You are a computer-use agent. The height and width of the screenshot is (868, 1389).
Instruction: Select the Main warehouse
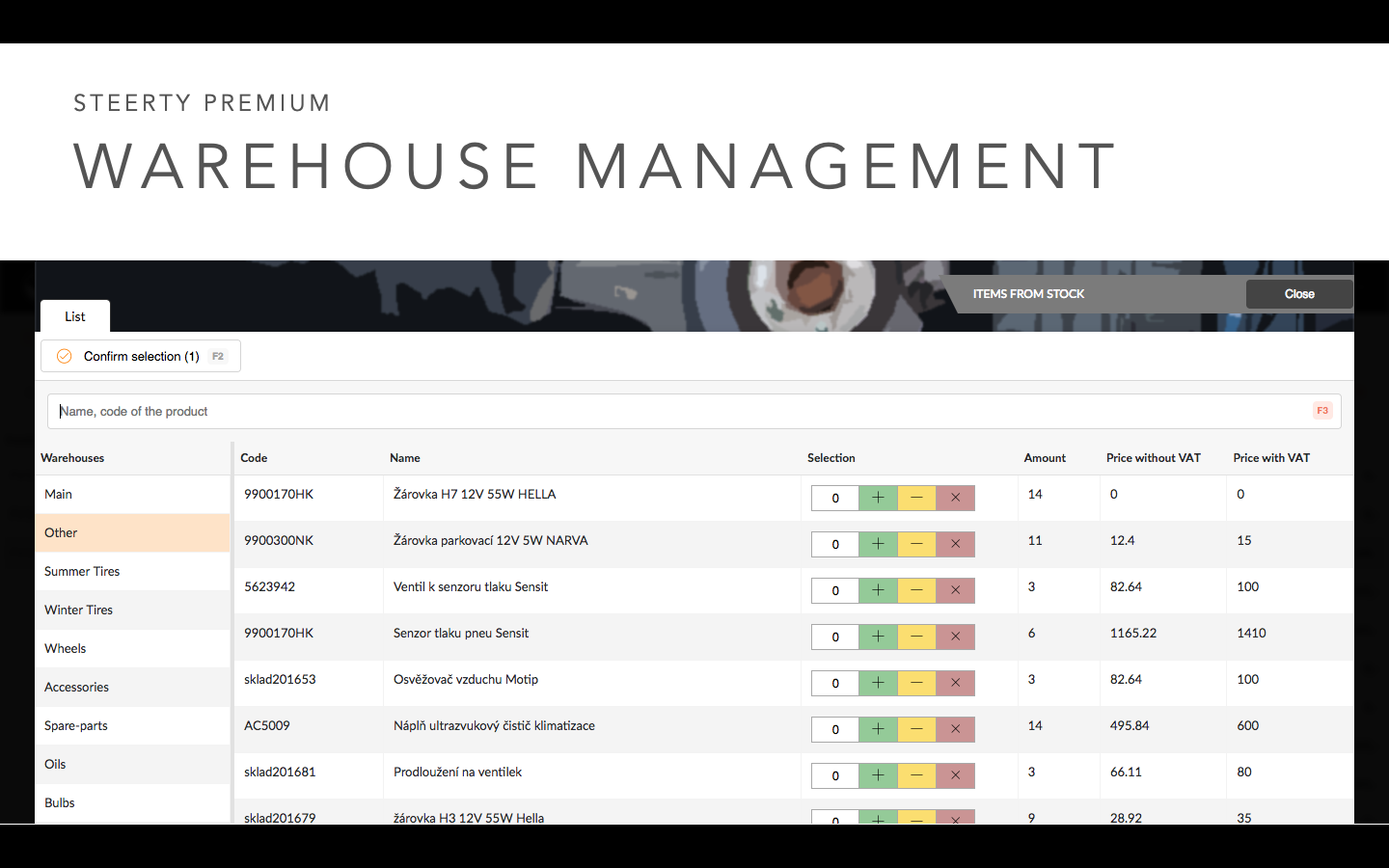click(x=132, y=494)
